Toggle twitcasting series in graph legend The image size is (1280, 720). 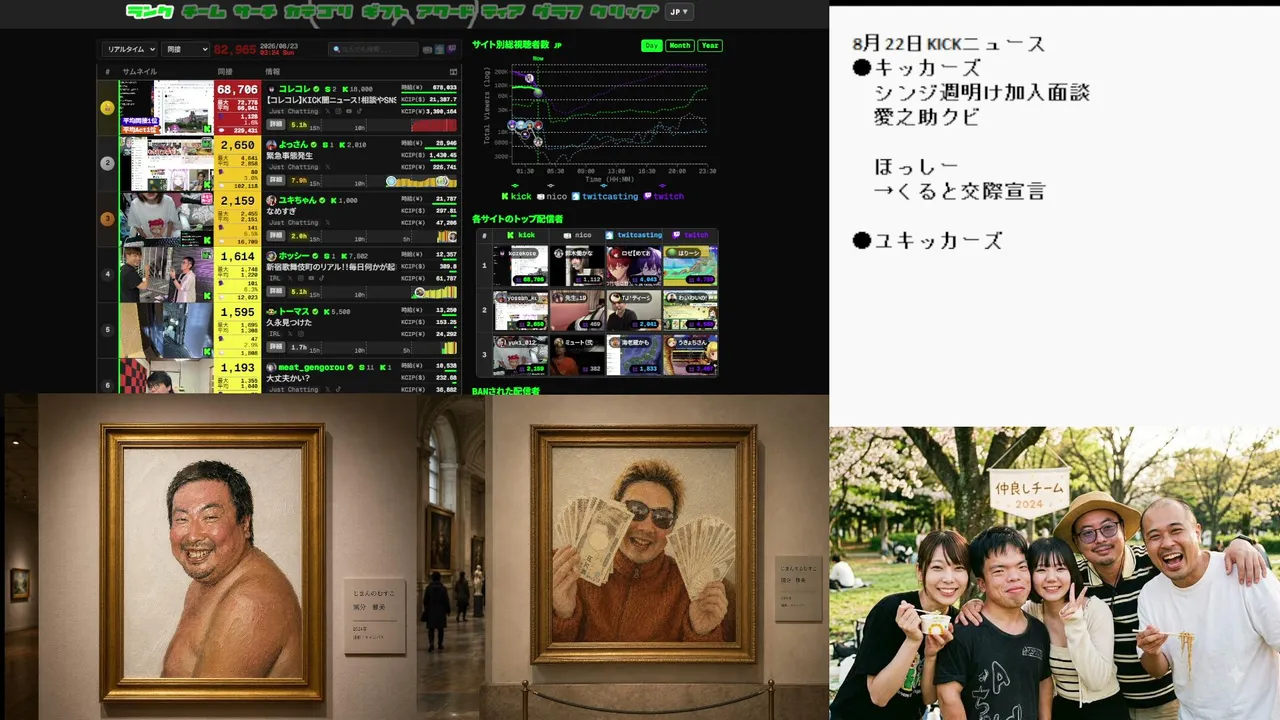click(605, 196)
